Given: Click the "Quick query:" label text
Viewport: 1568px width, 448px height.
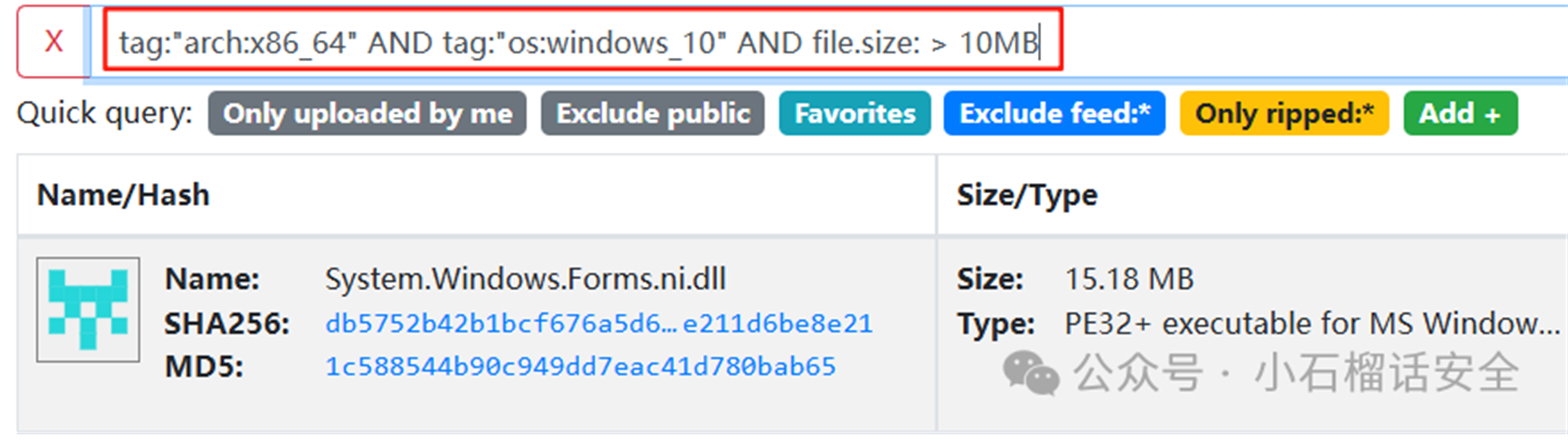Looking at the screenshot, I should pyautogui.click(x=105, y=114).
